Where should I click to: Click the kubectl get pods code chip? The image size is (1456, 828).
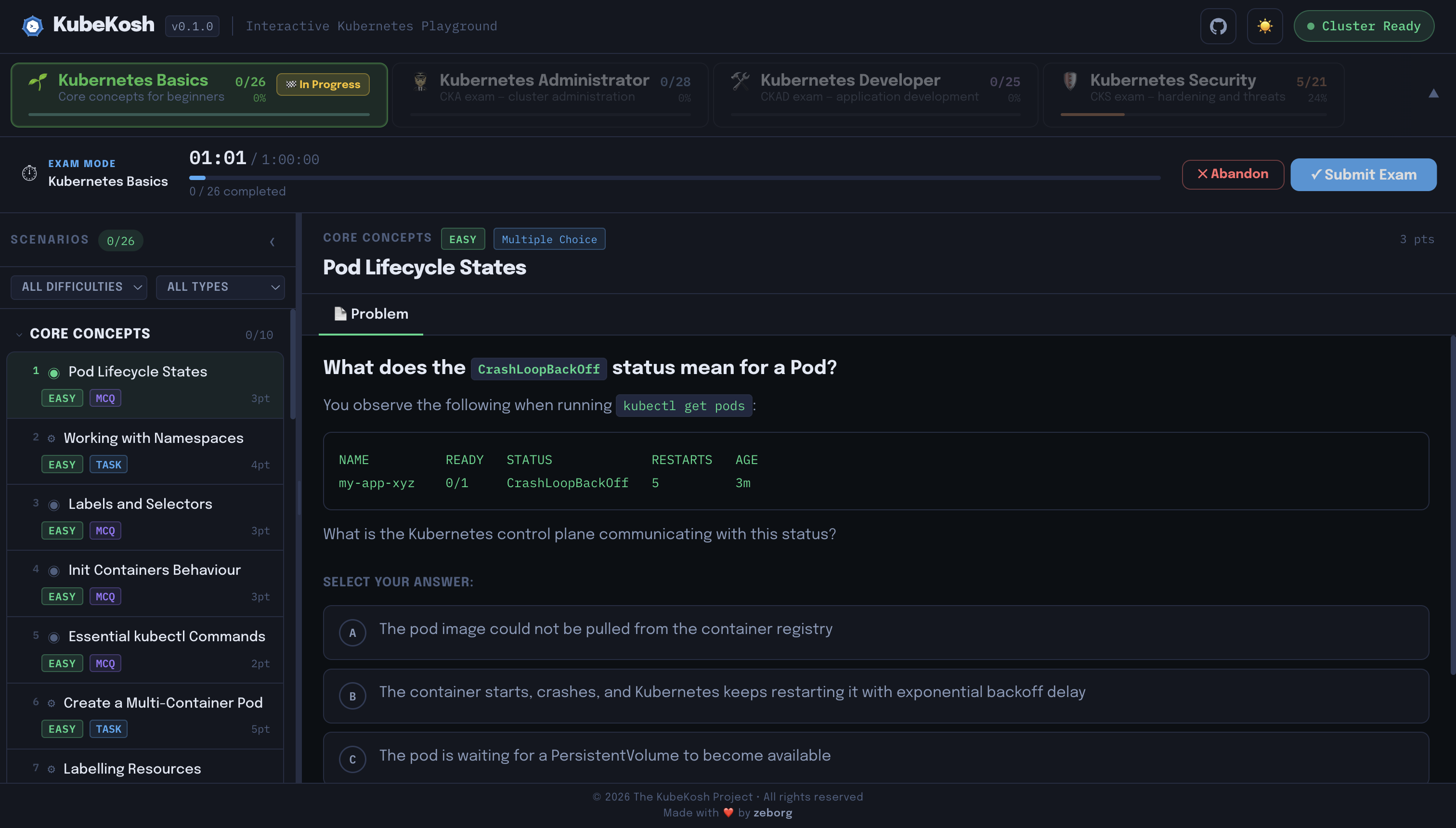(684, 405)
